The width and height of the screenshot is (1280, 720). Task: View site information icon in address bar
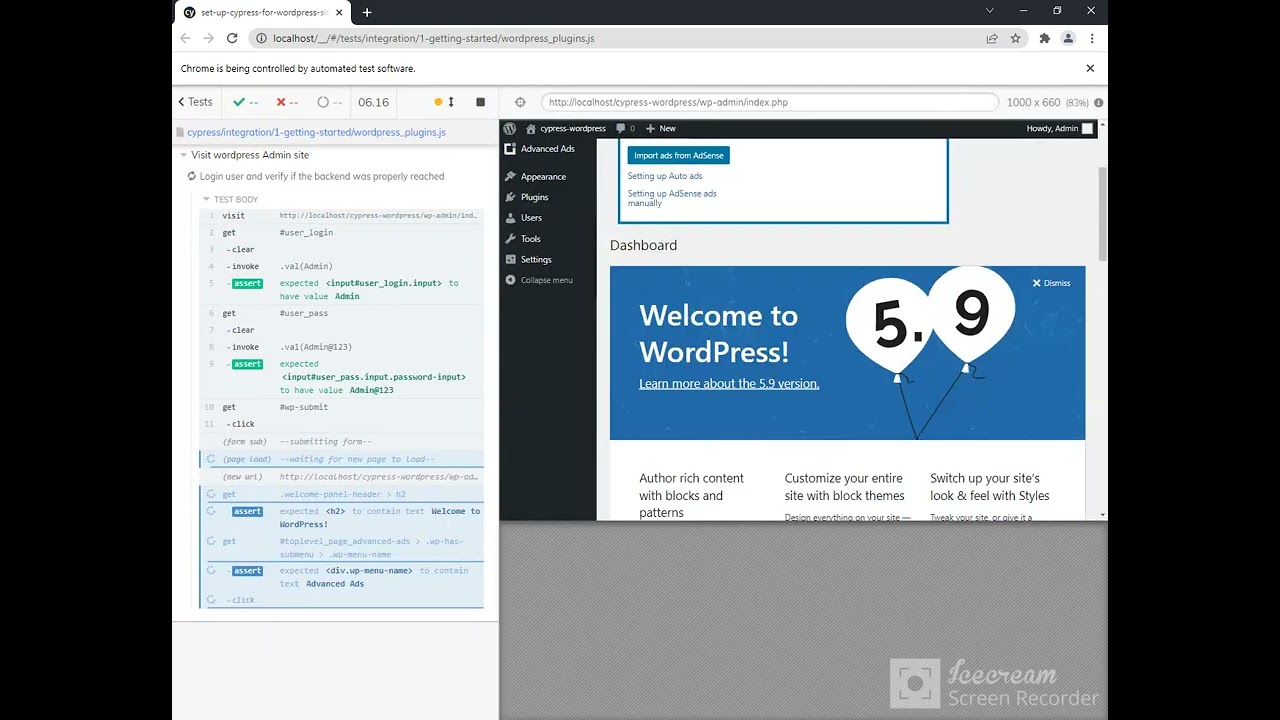pos(261,38)
